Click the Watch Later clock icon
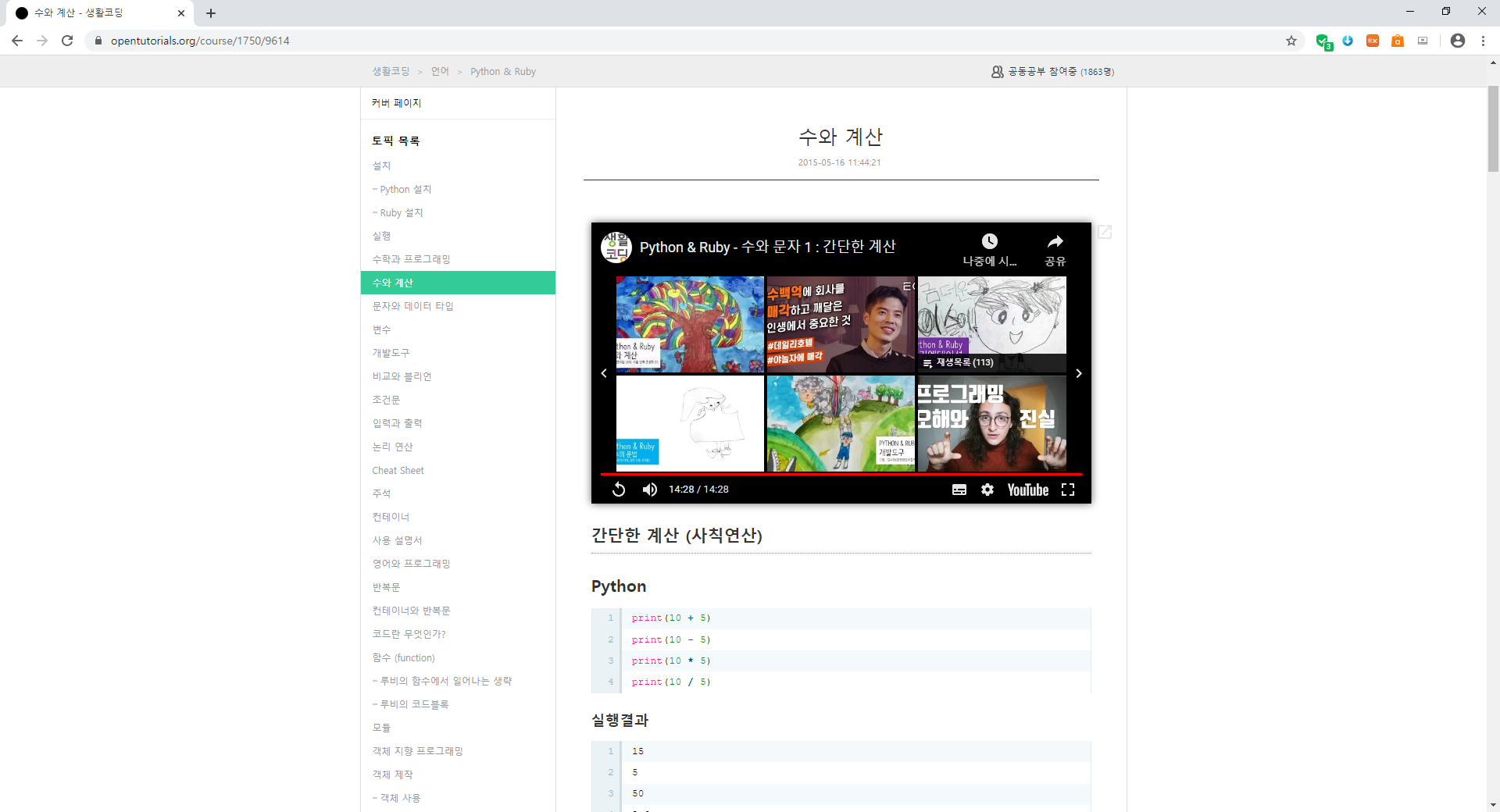This screenshot has width=1500, height=812. point(990,241)
